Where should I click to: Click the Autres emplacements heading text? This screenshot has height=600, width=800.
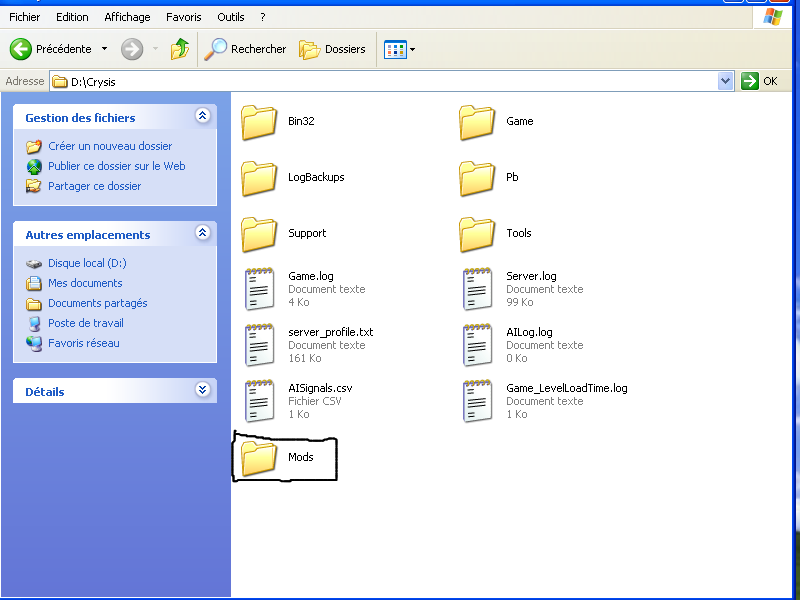tap(88, 235)
